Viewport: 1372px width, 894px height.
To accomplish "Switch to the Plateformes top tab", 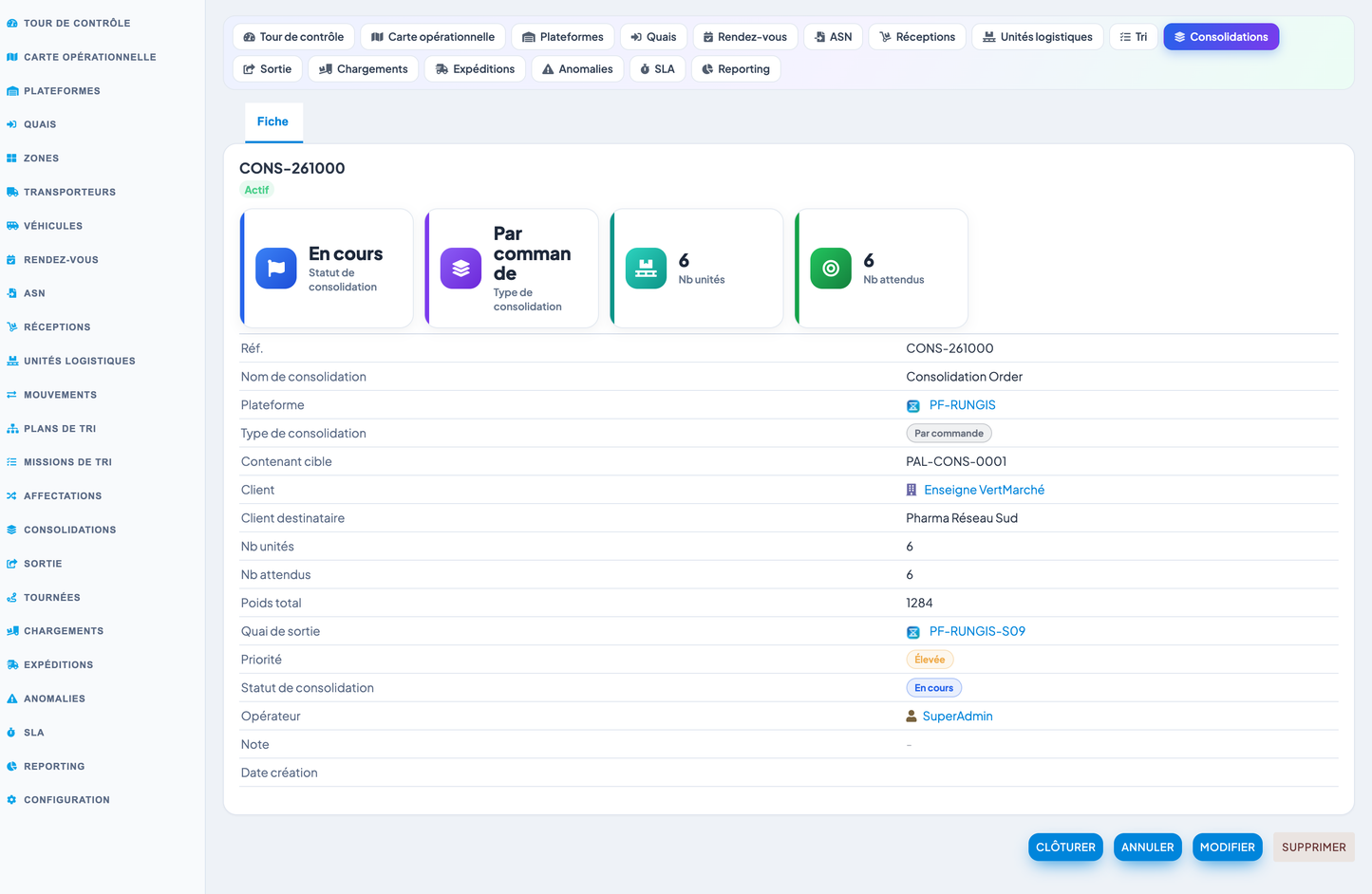I will coord(563,37).
